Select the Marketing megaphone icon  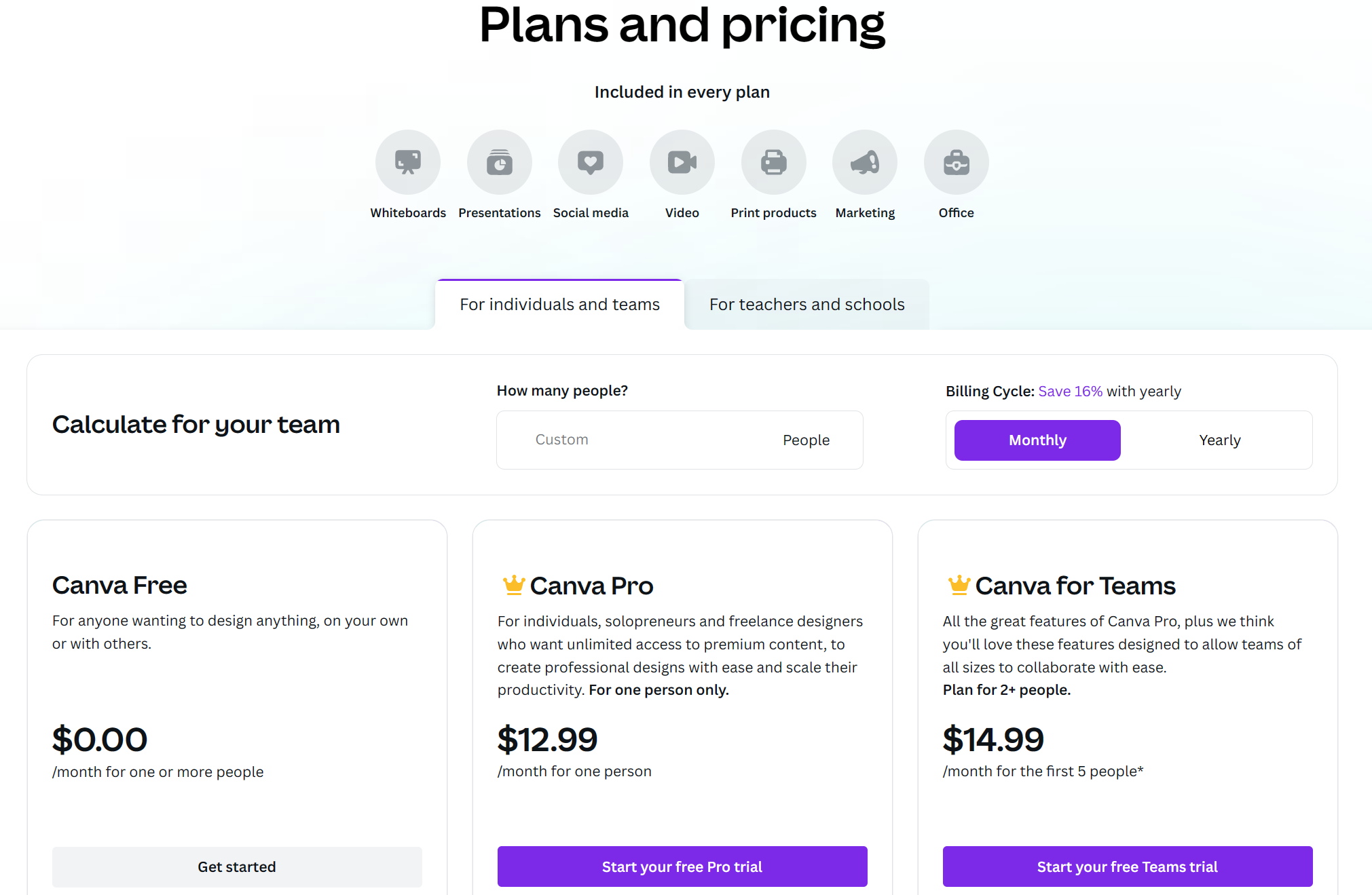coord(865,162)
